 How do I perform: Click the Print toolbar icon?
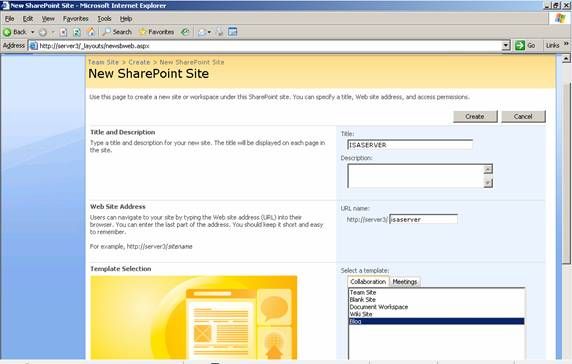pos(220,32)
